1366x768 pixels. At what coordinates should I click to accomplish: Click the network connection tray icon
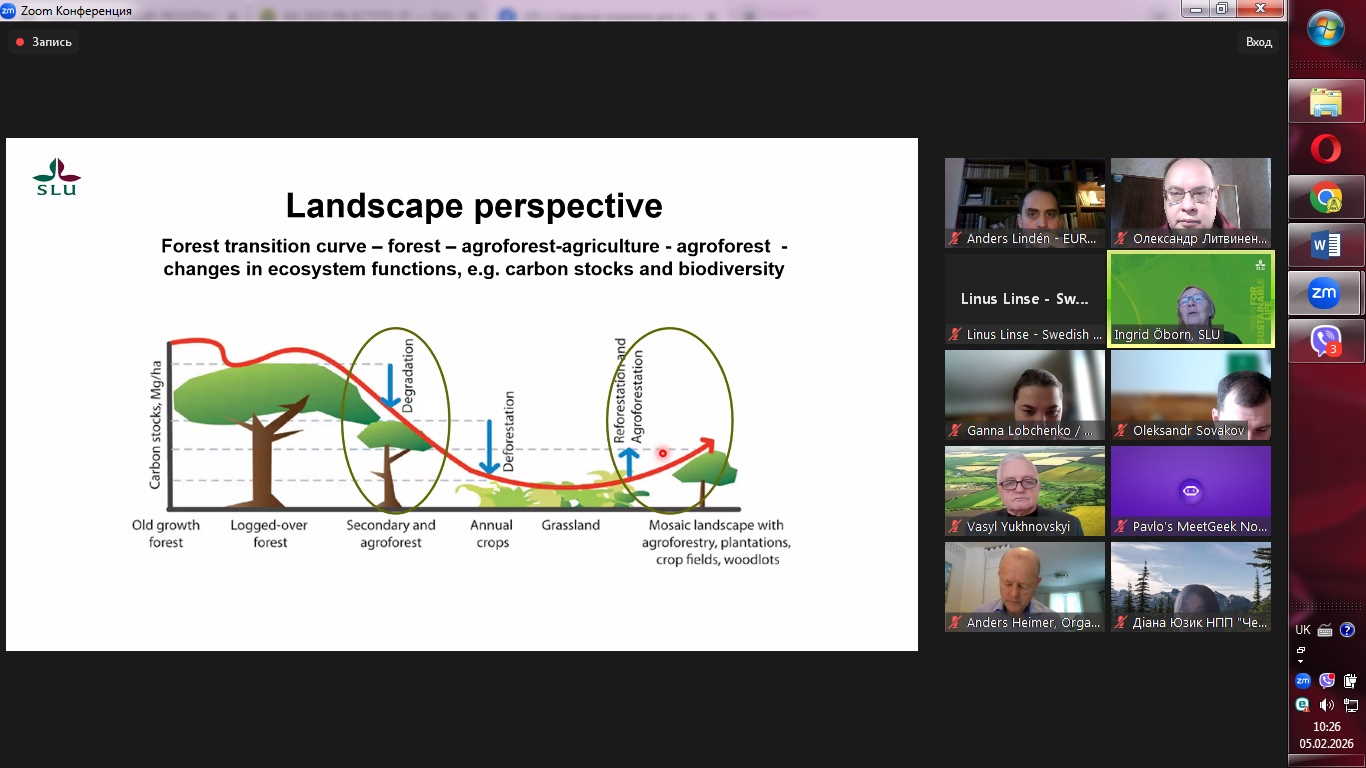(1351, 704)
